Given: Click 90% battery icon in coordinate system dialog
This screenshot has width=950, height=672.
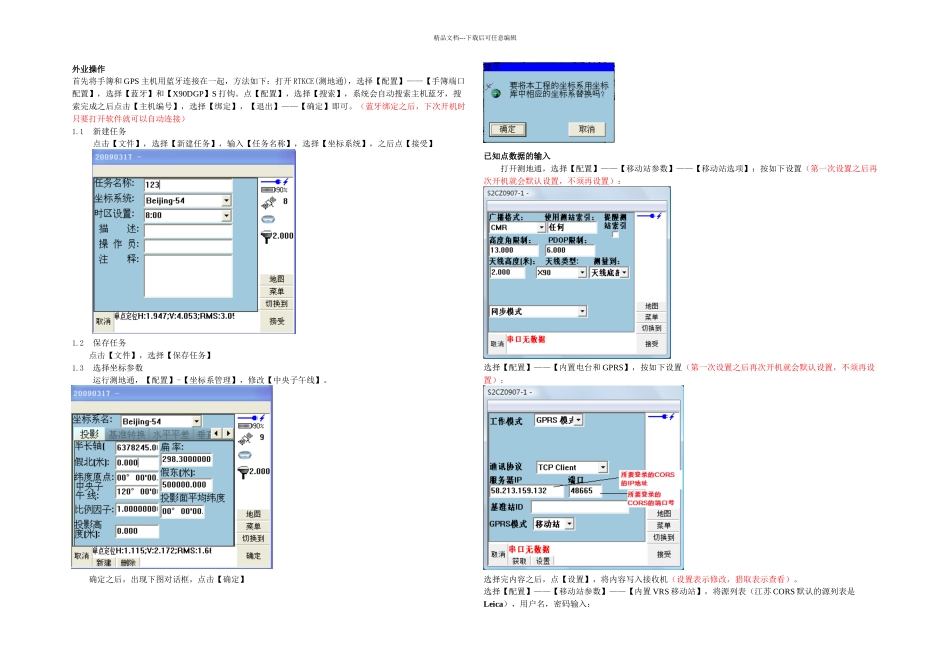Looking at the screenshot, I should 251,426.
